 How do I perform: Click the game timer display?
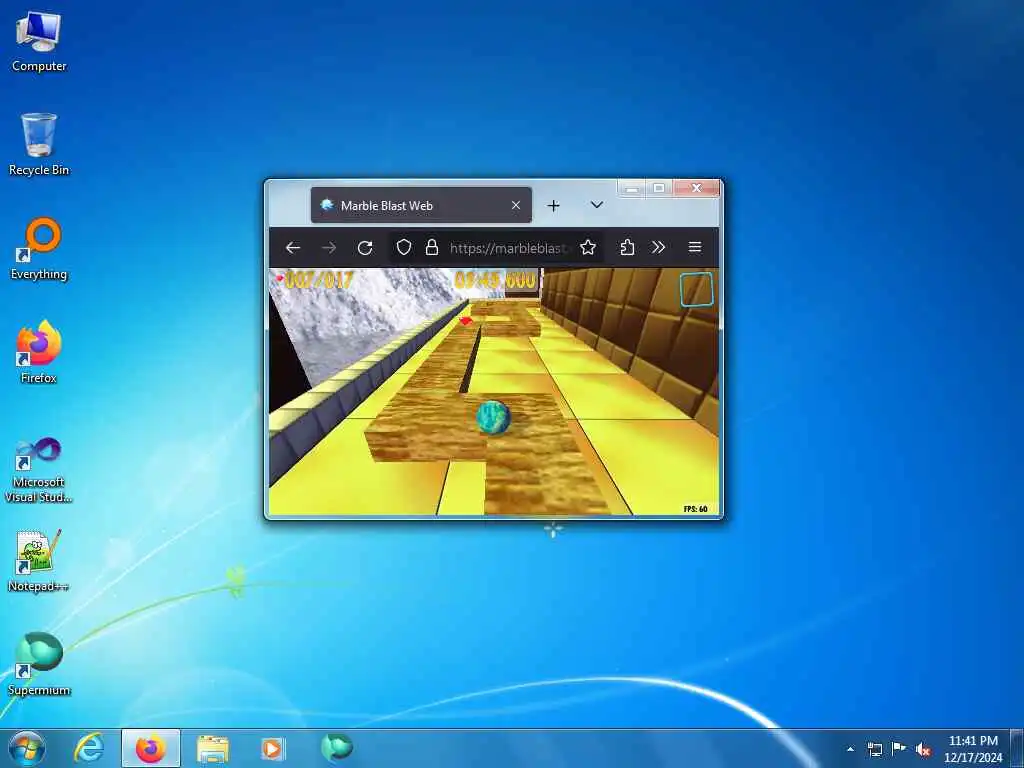tap(496, 280)
